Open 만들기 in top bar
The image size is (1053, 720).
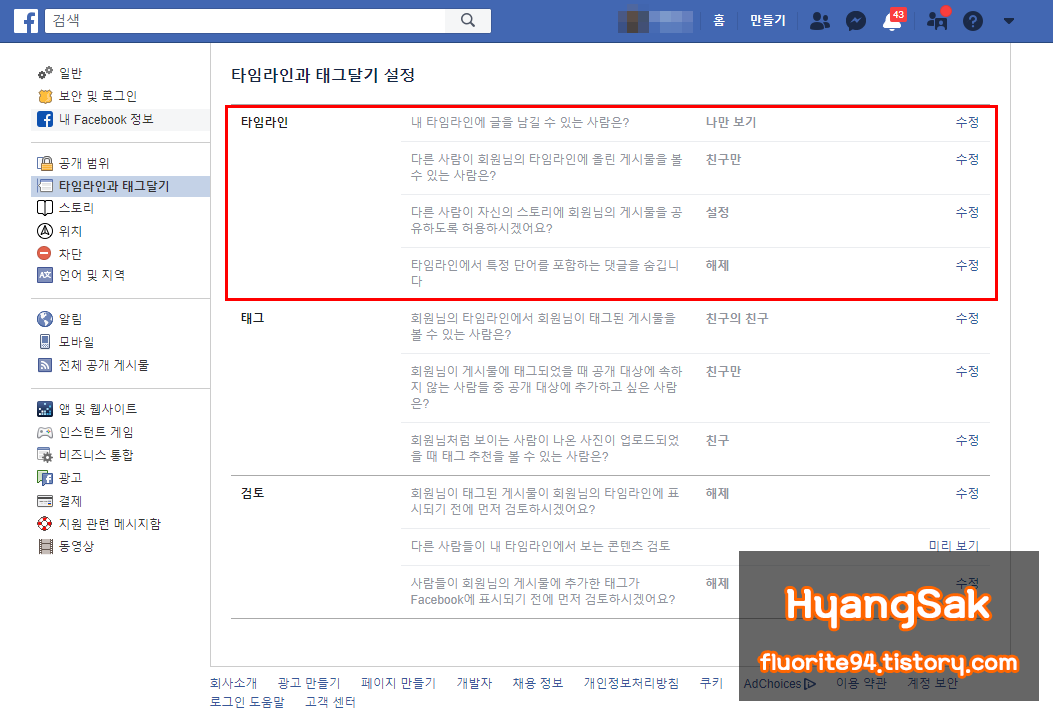tap(768, 21)
